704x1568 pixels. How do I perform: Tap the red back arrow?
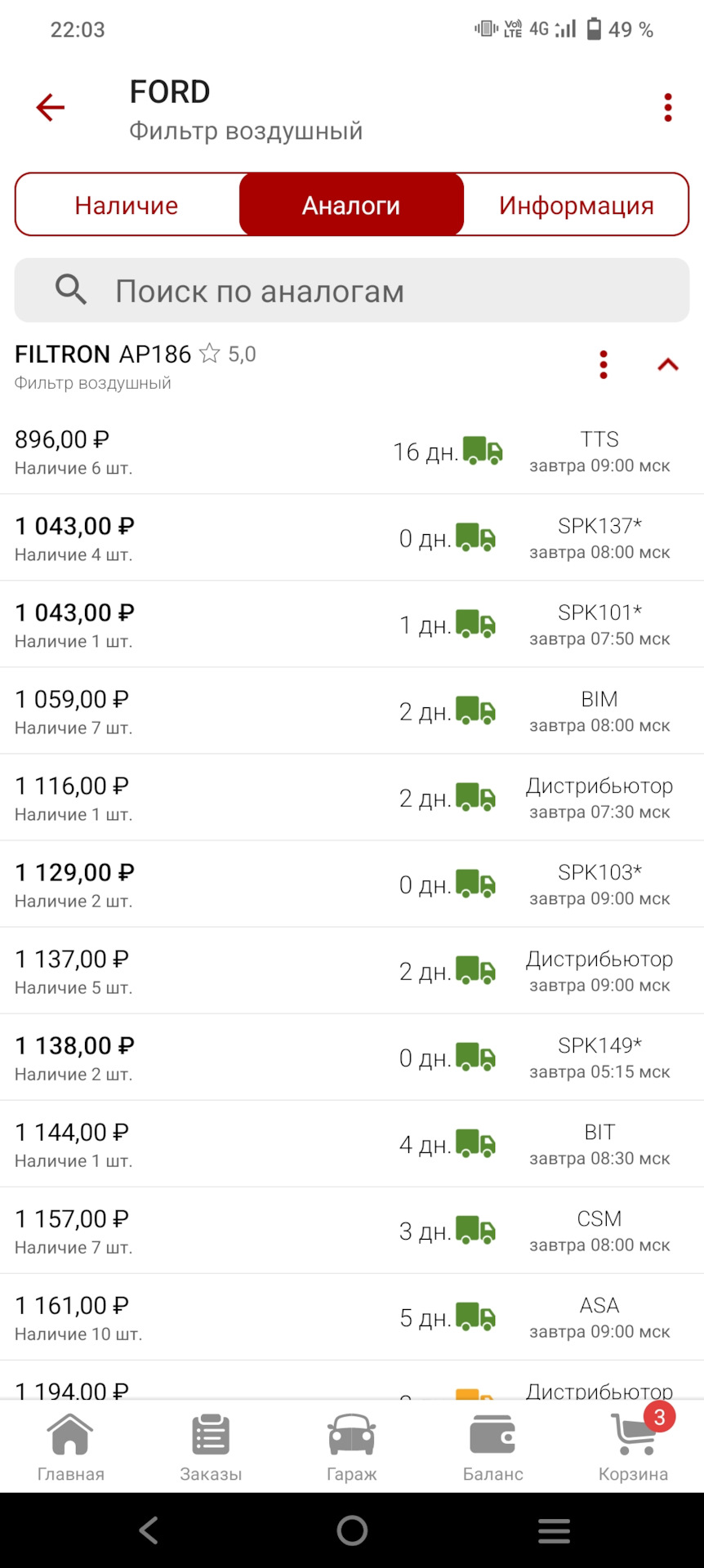(50, 107)
